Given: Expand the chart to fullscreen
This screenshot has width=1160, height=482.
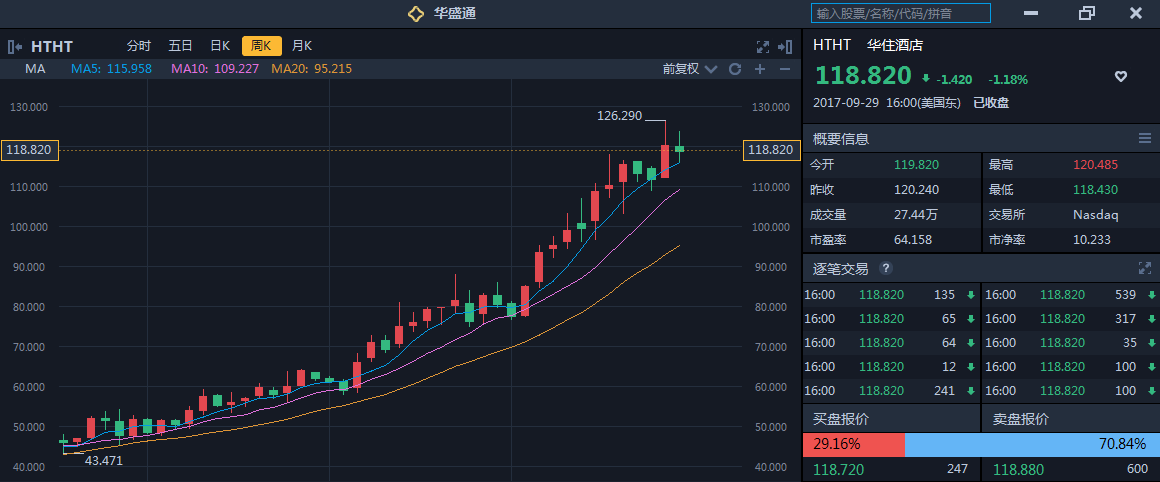Looking at the screenshot, I should (762, 46).
